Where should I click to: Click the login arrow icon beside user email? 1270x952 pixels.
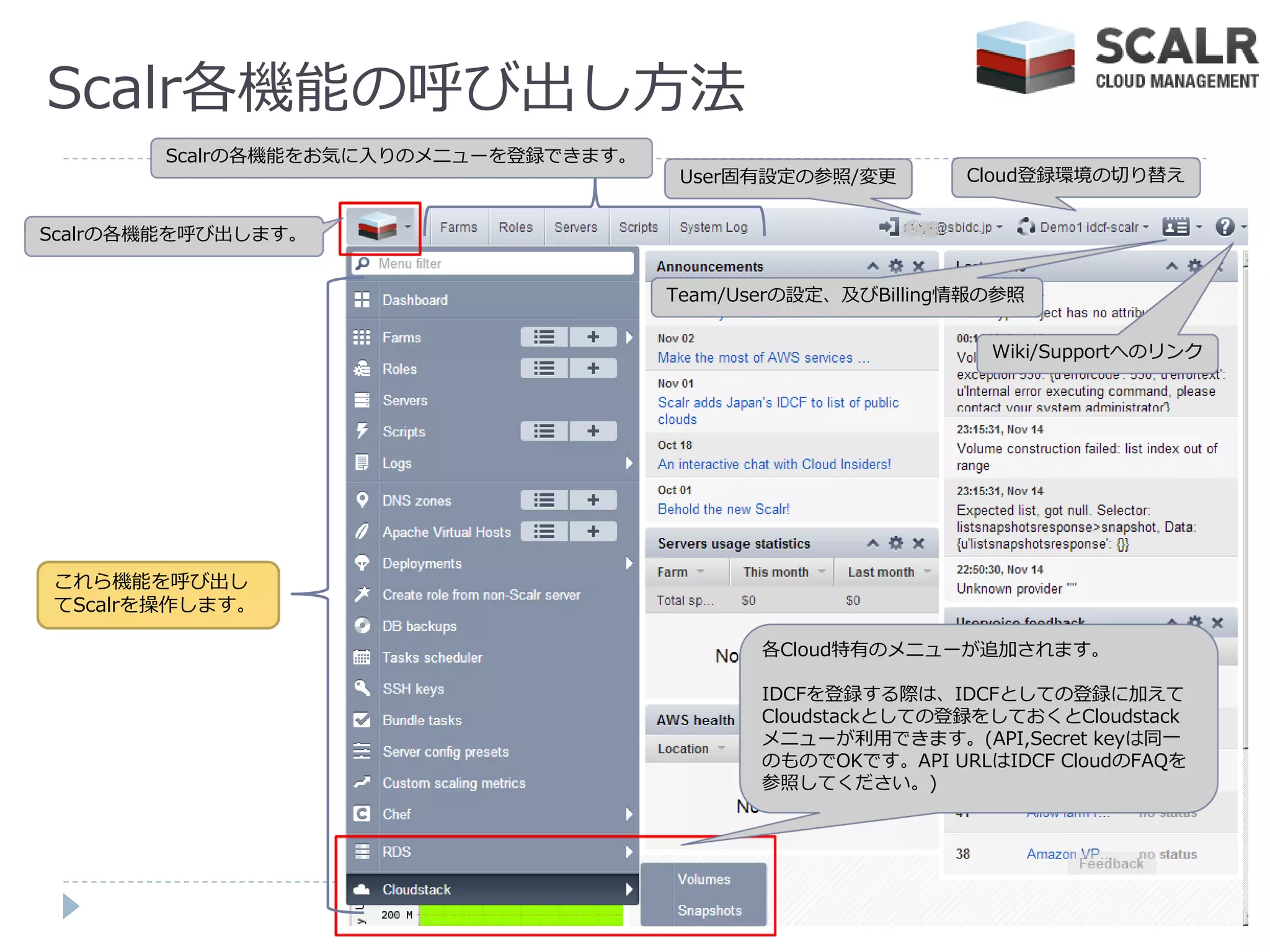click(889, 227)
